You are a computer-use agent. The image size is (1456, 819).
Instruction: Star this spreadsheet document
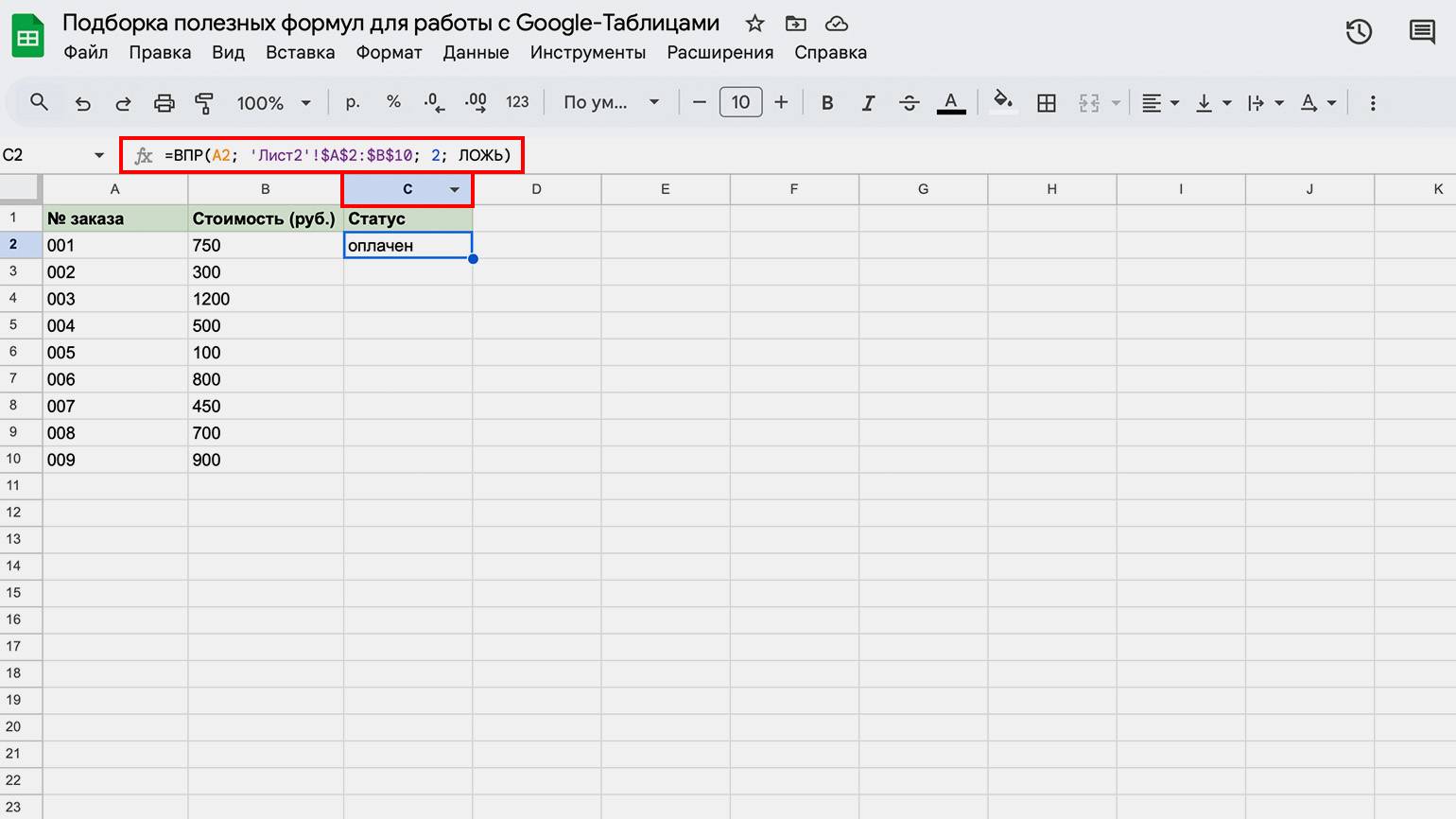tap(754, 24)
